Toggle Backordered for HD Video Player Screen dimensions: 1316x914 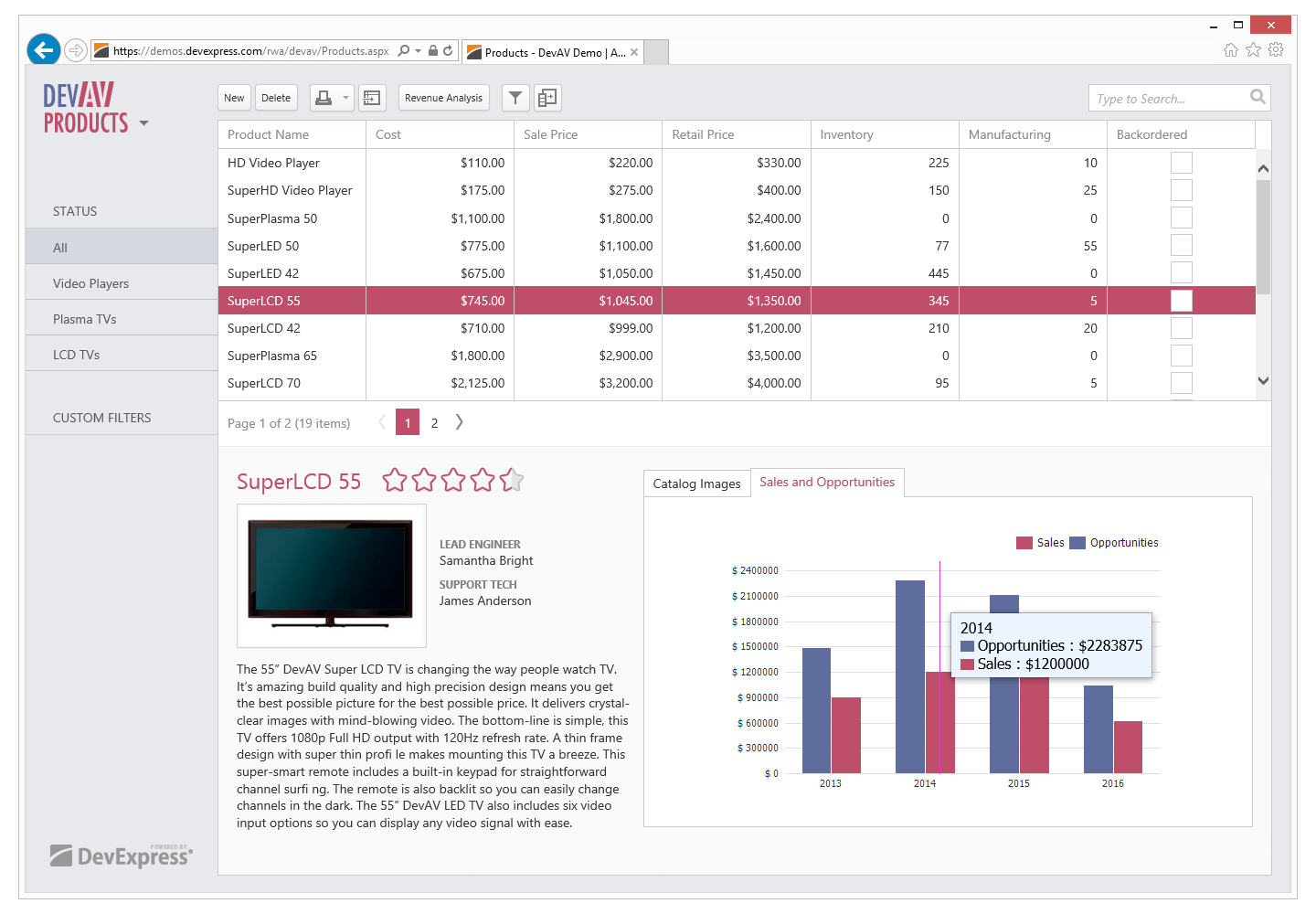(x=1181, y=162)
